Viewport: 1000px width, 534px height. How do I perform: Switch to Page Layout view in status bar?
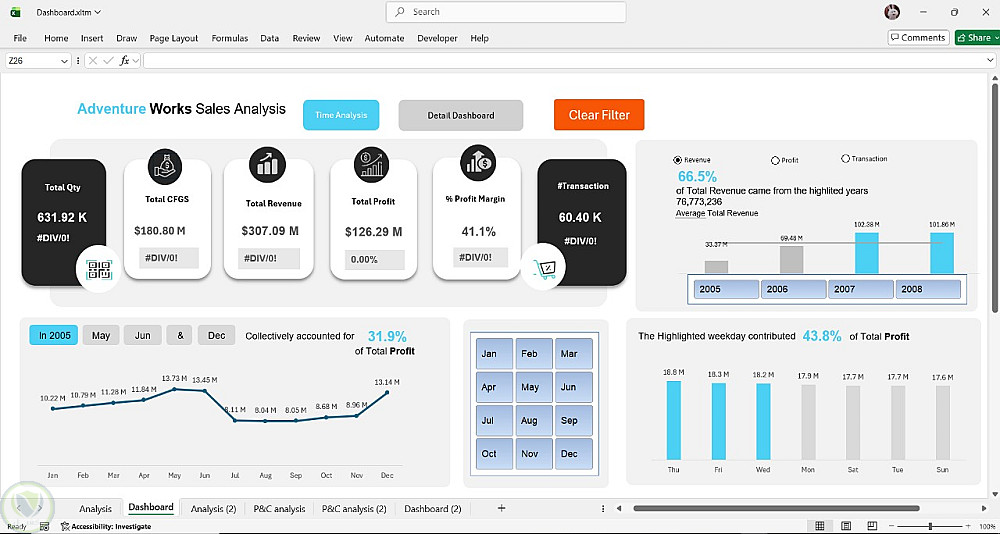coord(846,526)
